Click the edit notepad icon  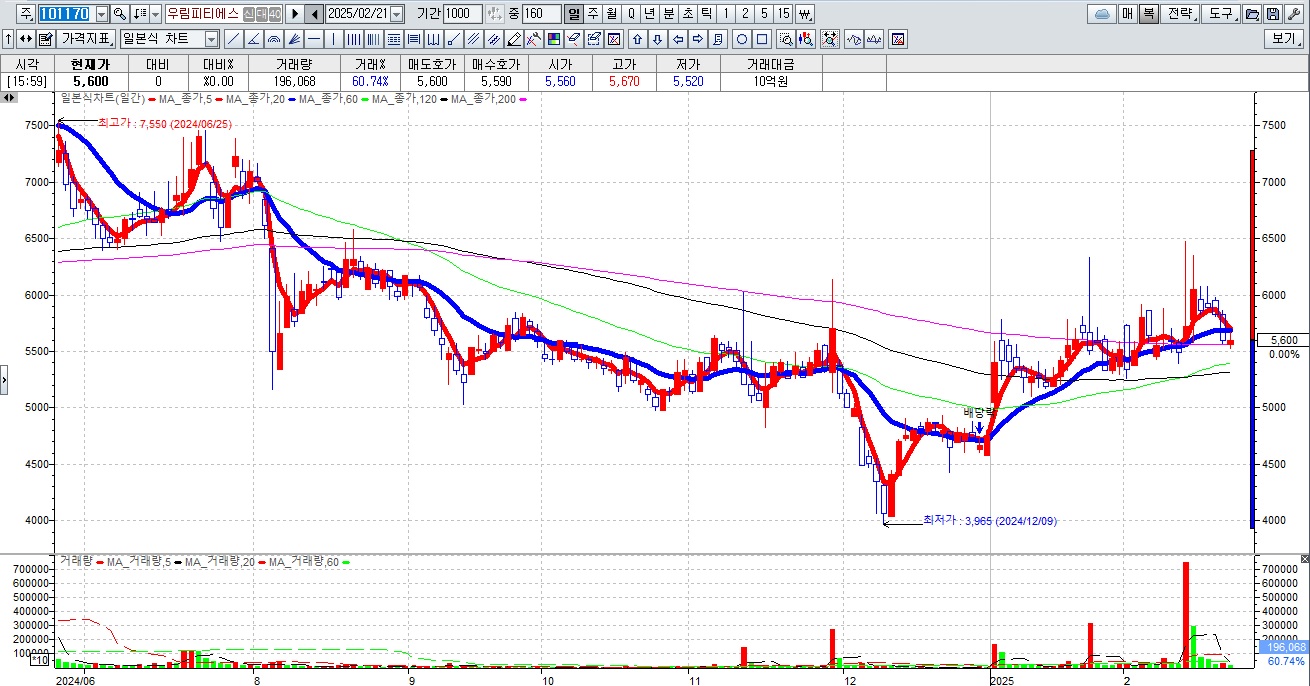click(x=45, y=39)
